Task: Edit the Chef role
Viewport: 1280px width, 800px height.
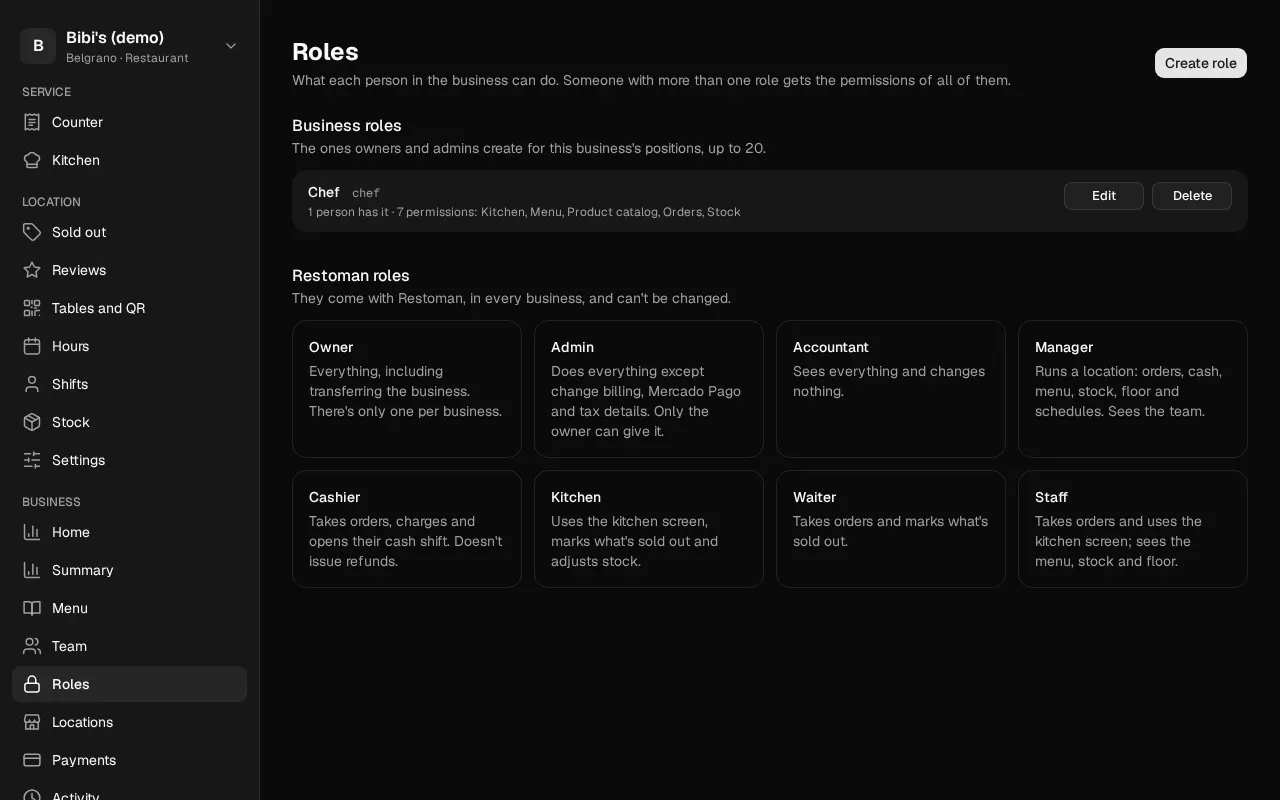Action: 1104,196
